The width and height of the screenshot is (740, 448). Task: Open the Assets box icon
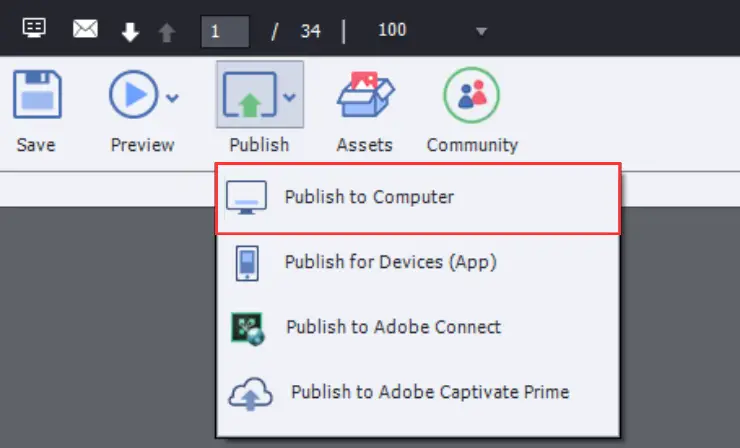coord(366,94)
